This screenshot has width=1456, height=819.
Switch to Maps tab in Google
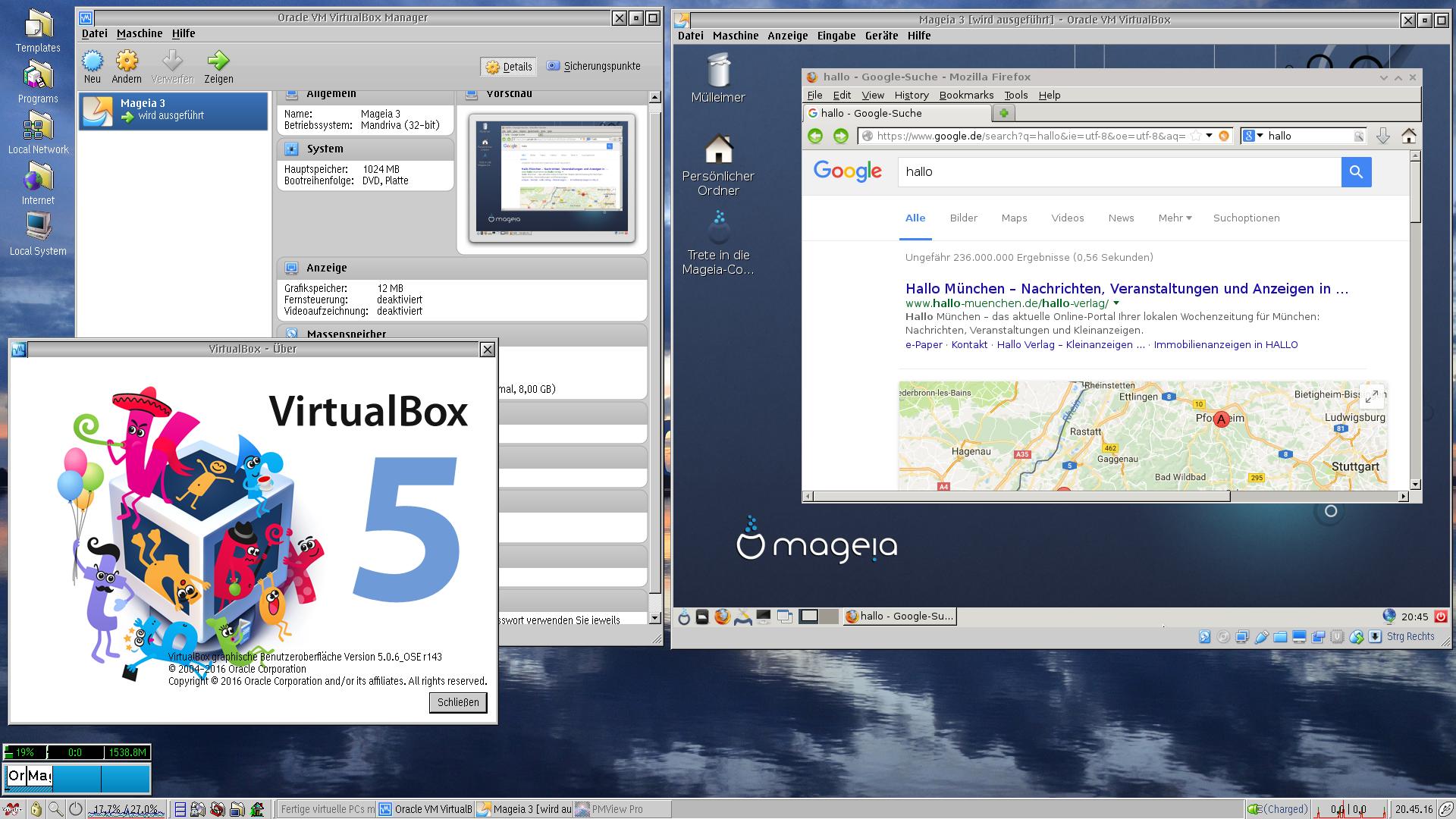(x=1014, y=218)
